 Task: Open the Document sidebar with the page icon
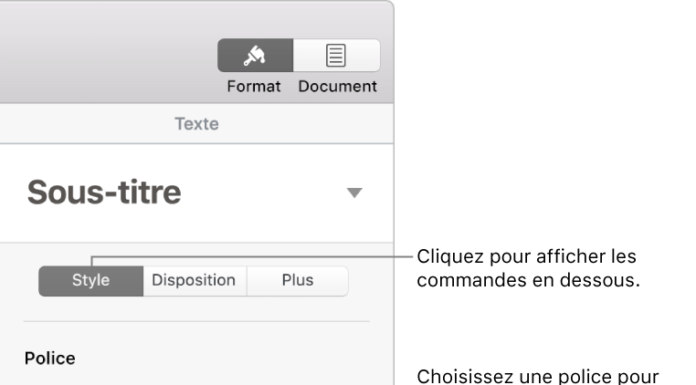point(336,56)
